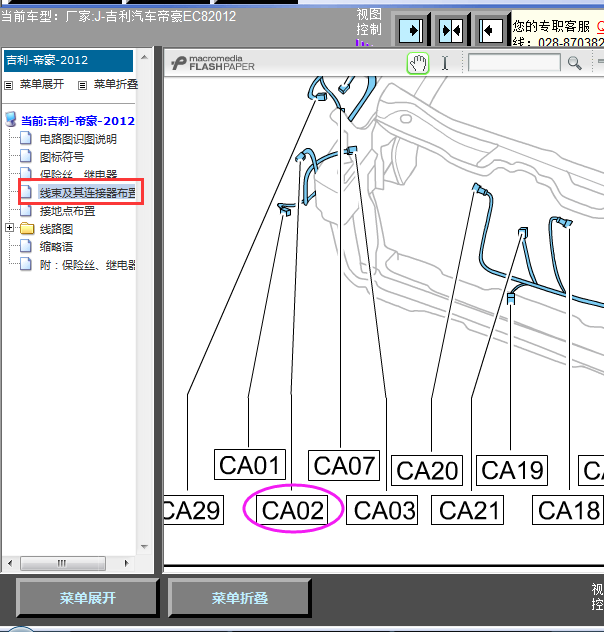Image resolution: width=604 pixels, height=632 pixels.
Task: Select the FlashPaper hand pan tool
Action: 418,63
